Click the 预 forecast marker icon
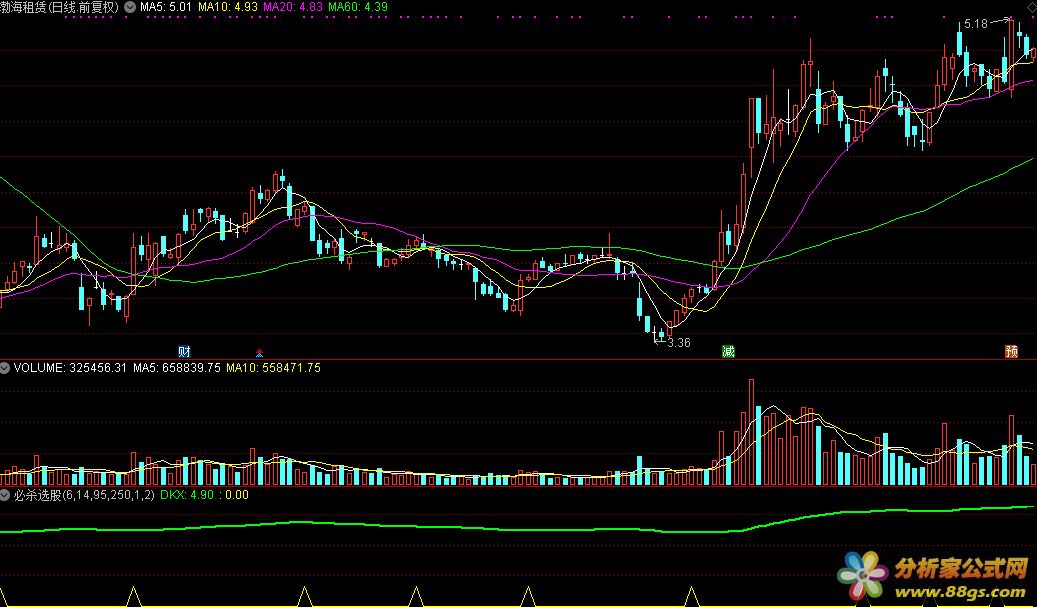This screenshot has width=1037, height=607. click(1012, 351)
